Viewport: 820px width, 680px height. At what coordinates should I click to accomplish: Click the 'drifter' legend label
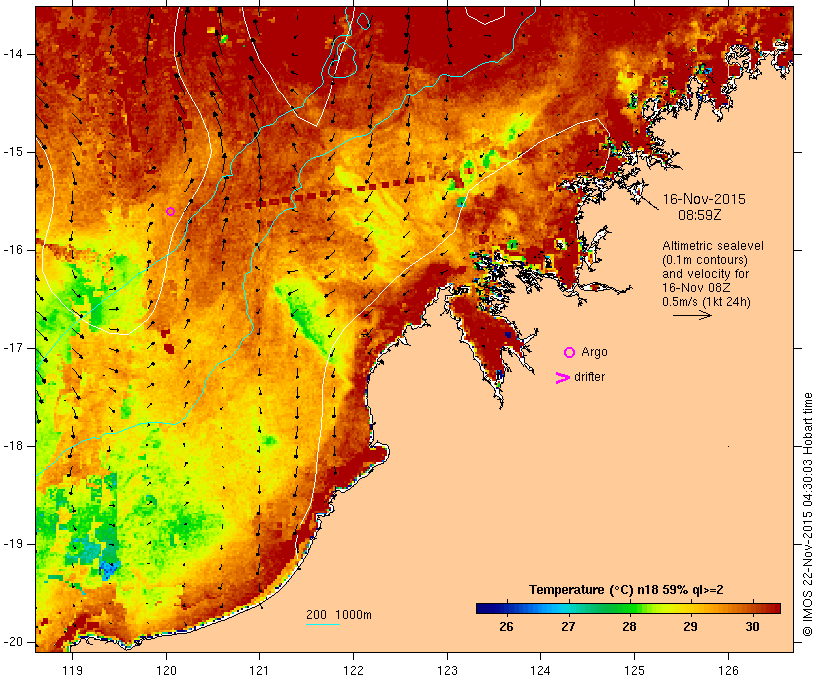pos(589,377)
